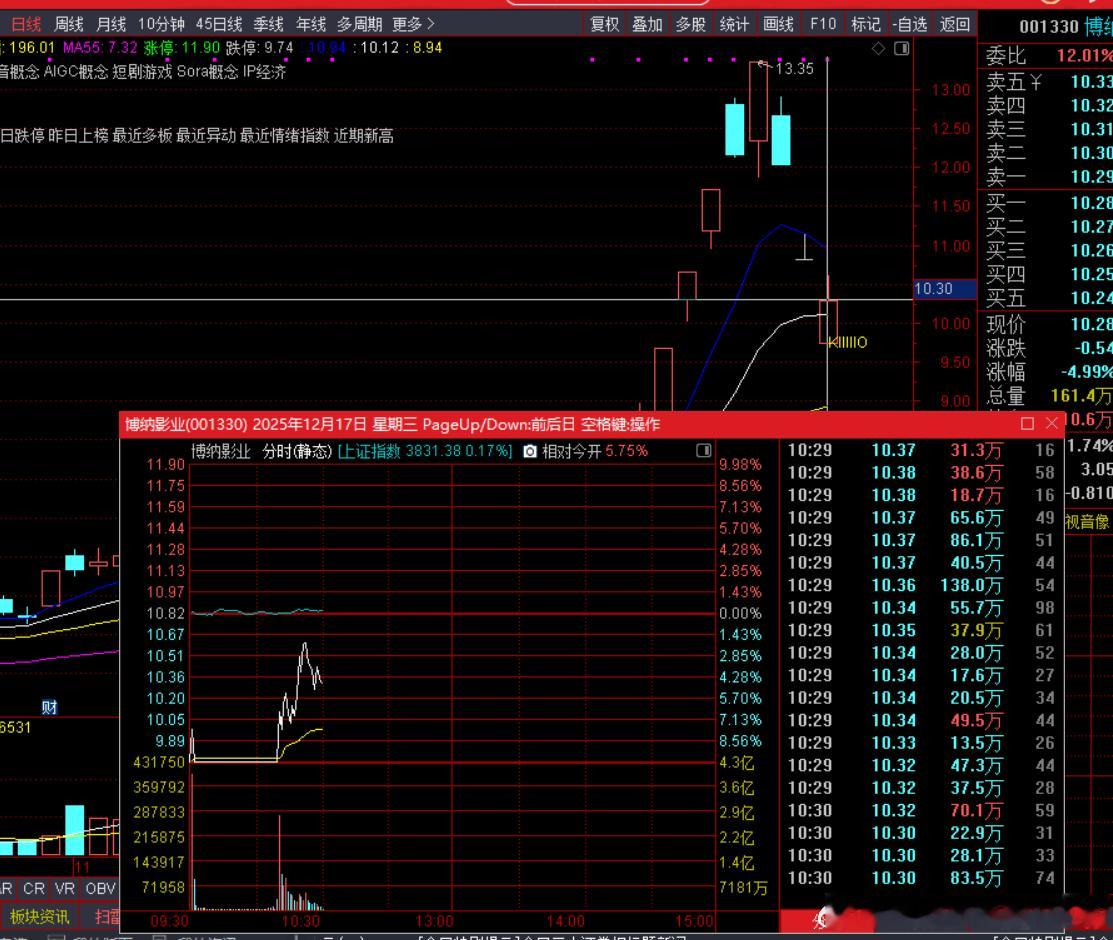This screenshot has height=940, width=1113.
Task: Click the IP经济 concept tag
Action: (x=264, y=72)
